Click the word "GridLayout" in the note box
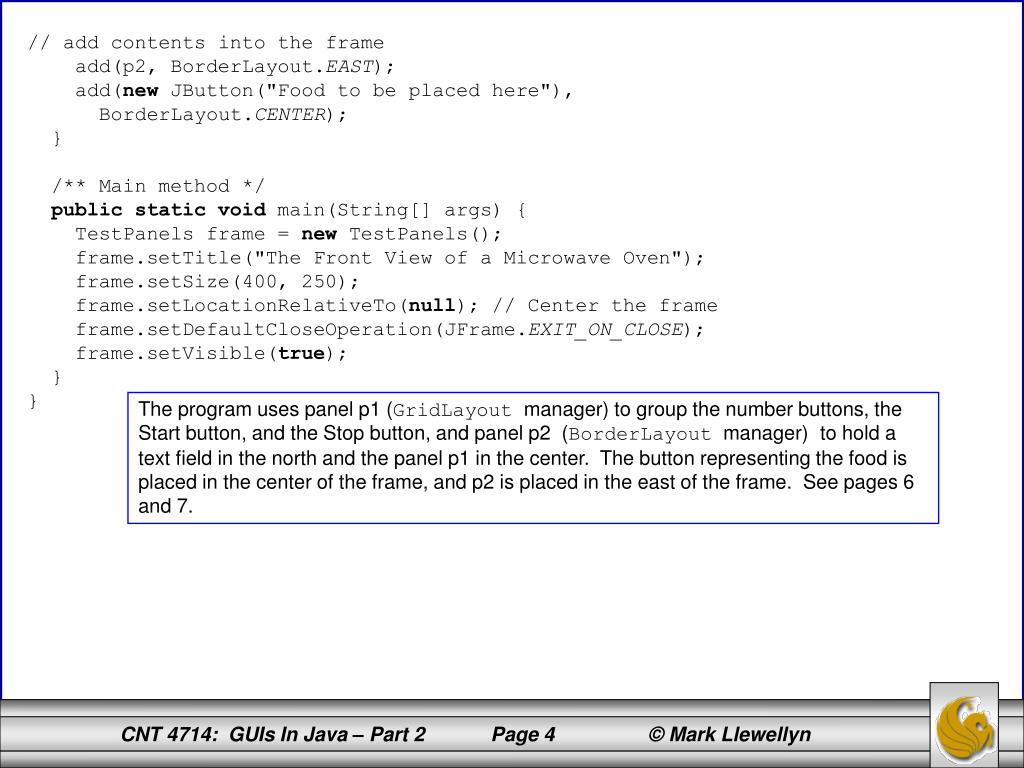The width and height of the screenshot is (1024, 768). pyautogui.click(x=452, y=410)
